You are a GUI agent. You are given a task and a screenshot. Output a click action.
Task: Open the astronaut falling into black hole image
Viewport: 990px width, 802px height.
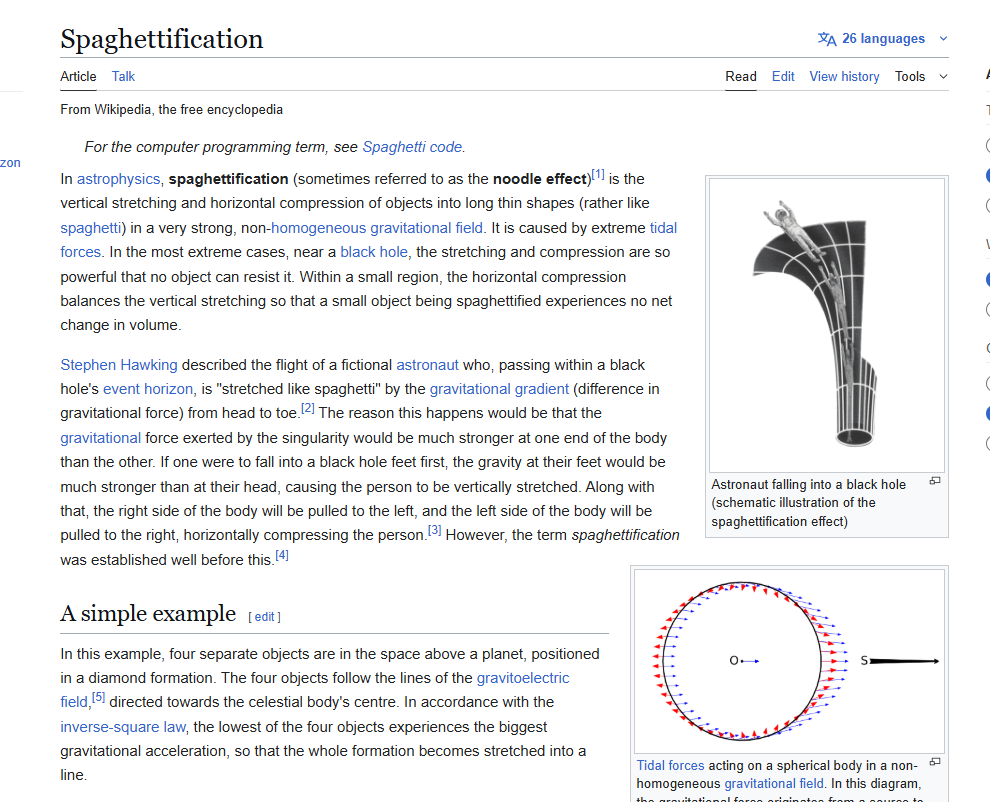826,325
